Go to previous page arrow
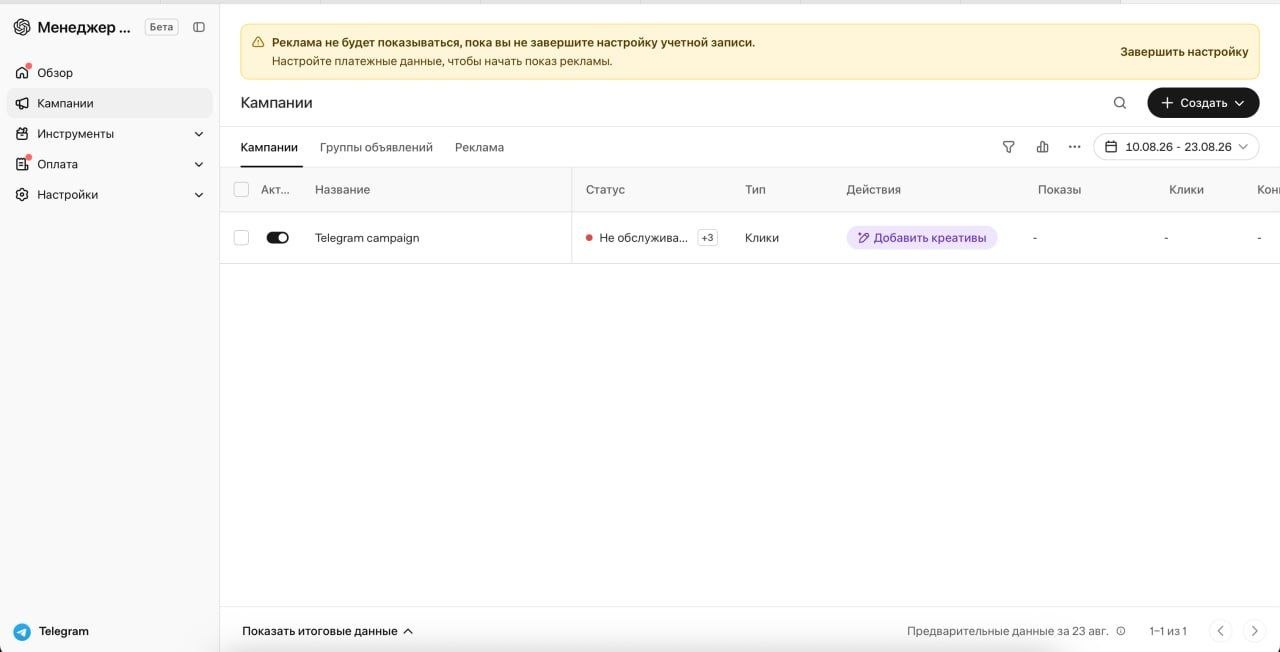 click(x=1221, y=631)
